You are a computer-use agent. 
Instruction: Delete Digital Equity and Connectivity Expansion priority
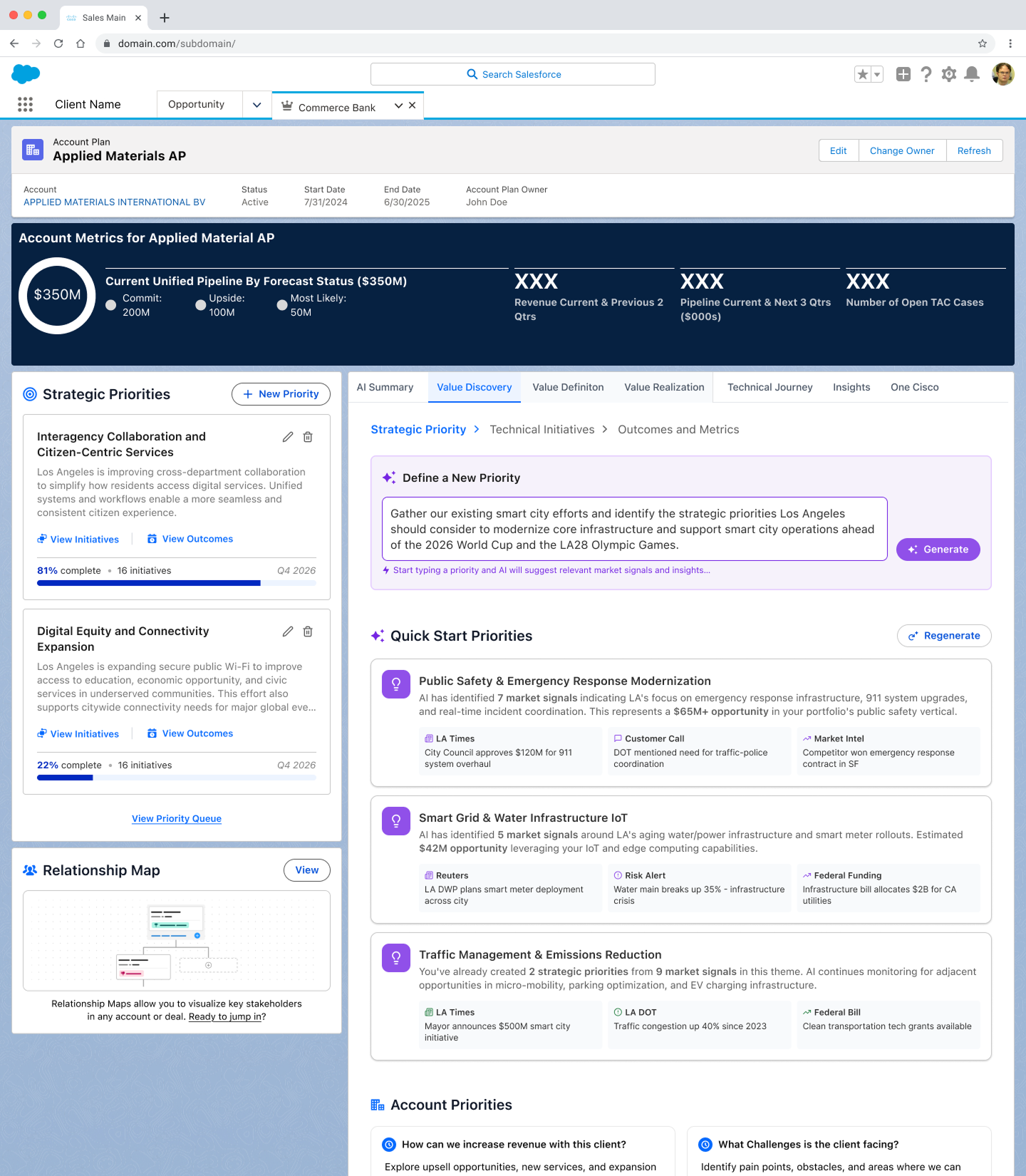(x=308, y=631)
